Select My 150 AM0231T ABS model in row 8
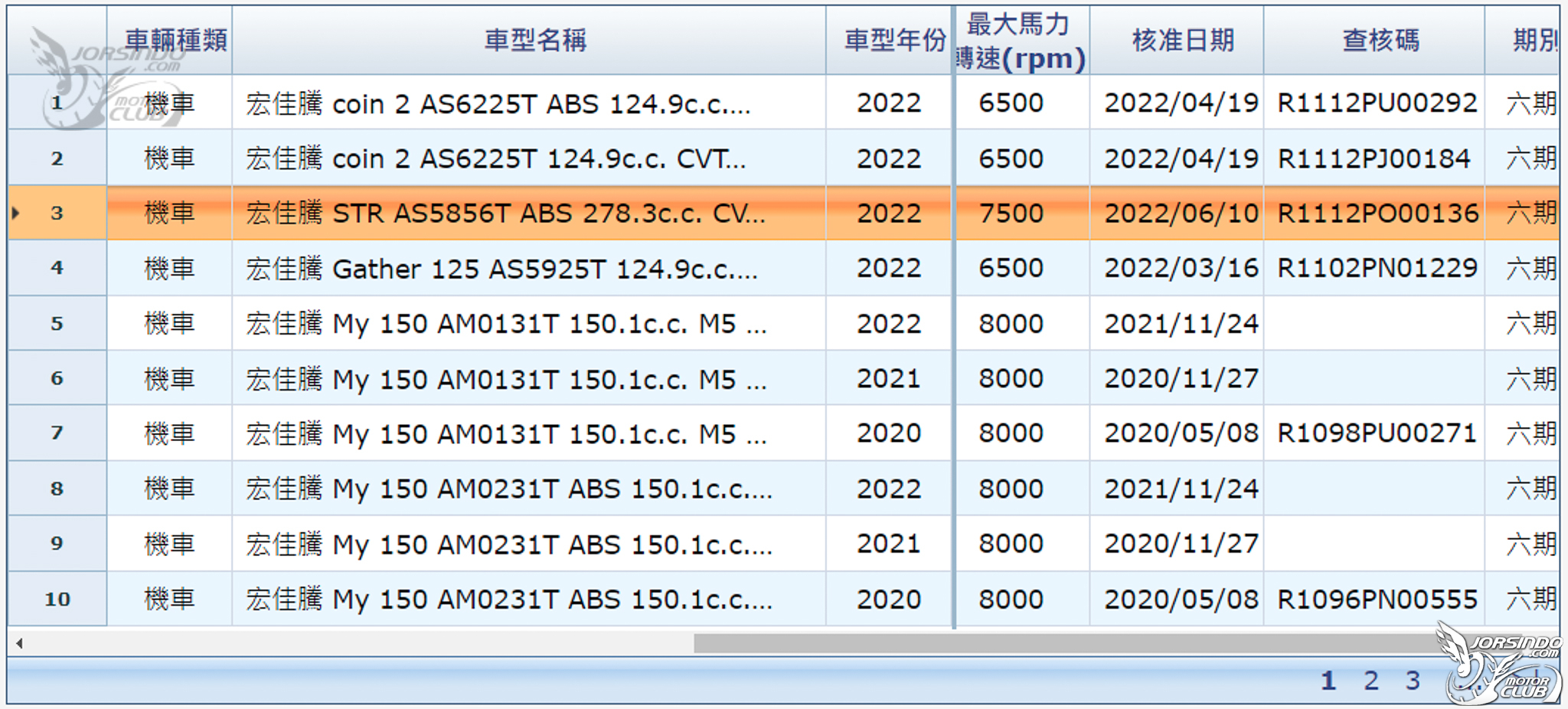This screenshot has height=709, width=1568. 509,488
